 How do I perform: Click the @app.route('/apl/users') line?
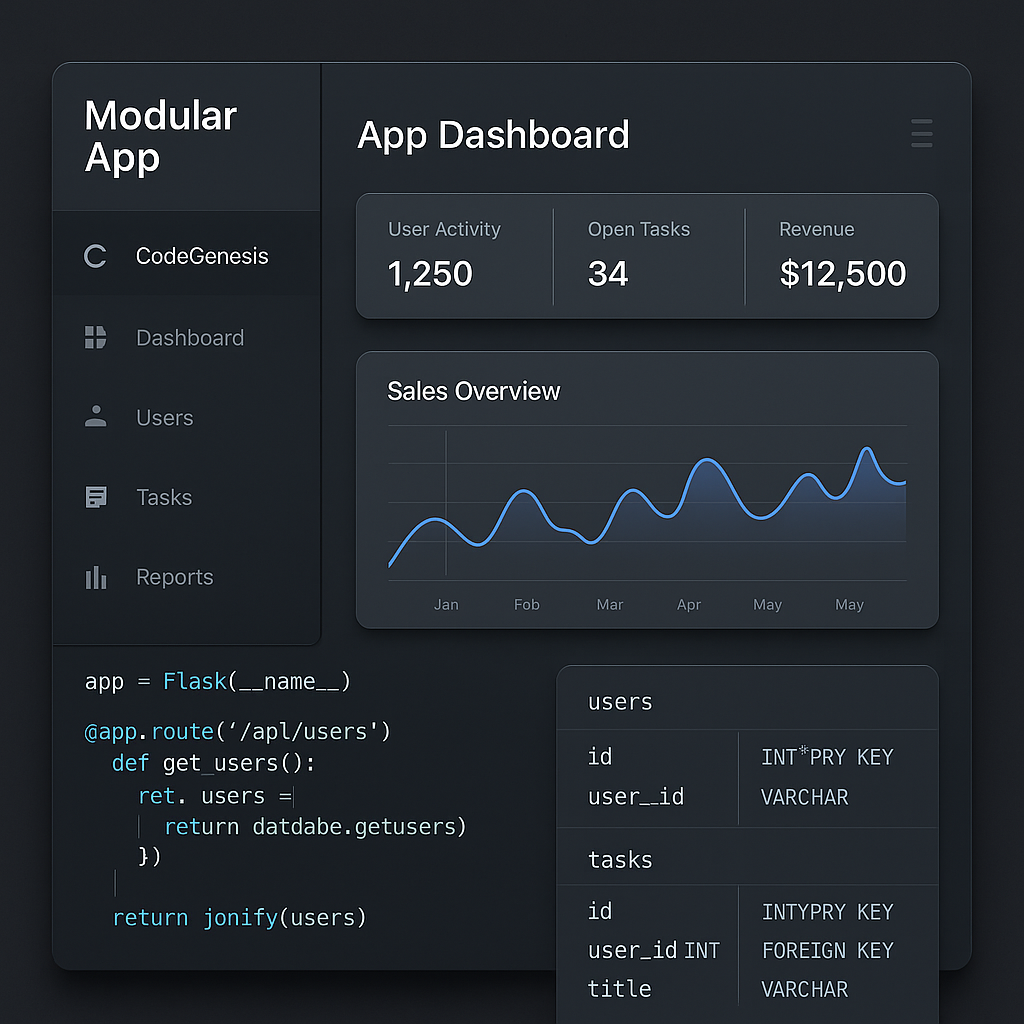click(x=237, y=731)
